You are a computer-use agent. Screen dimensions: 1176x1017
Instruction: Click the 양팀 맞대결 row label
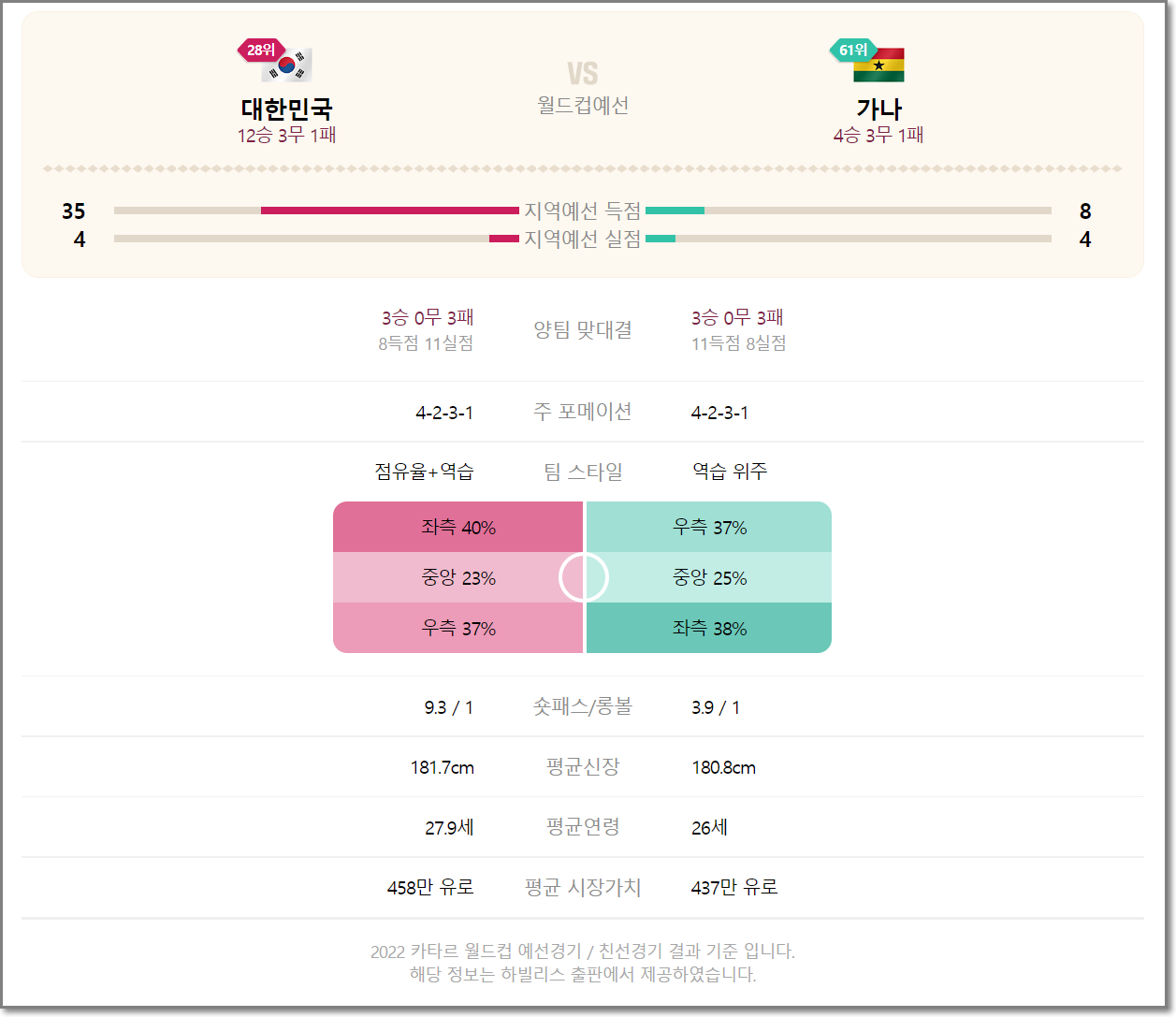coord(583,329)
